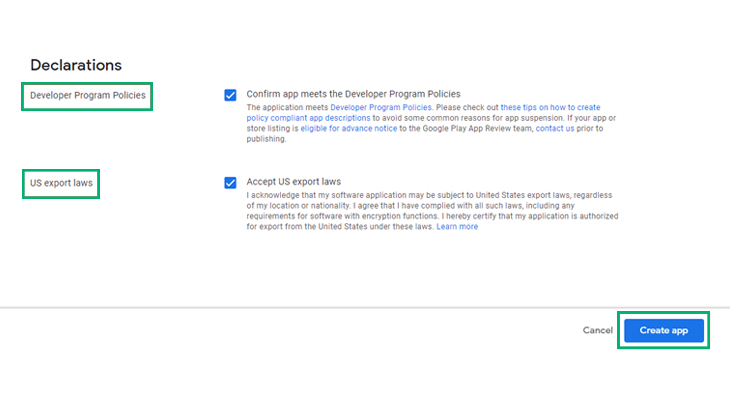Viewport: 730px width, 400px height.
Task: Click paragraph beginning 'I acknowledge that my software'
Action: click(x=433, y=211)
